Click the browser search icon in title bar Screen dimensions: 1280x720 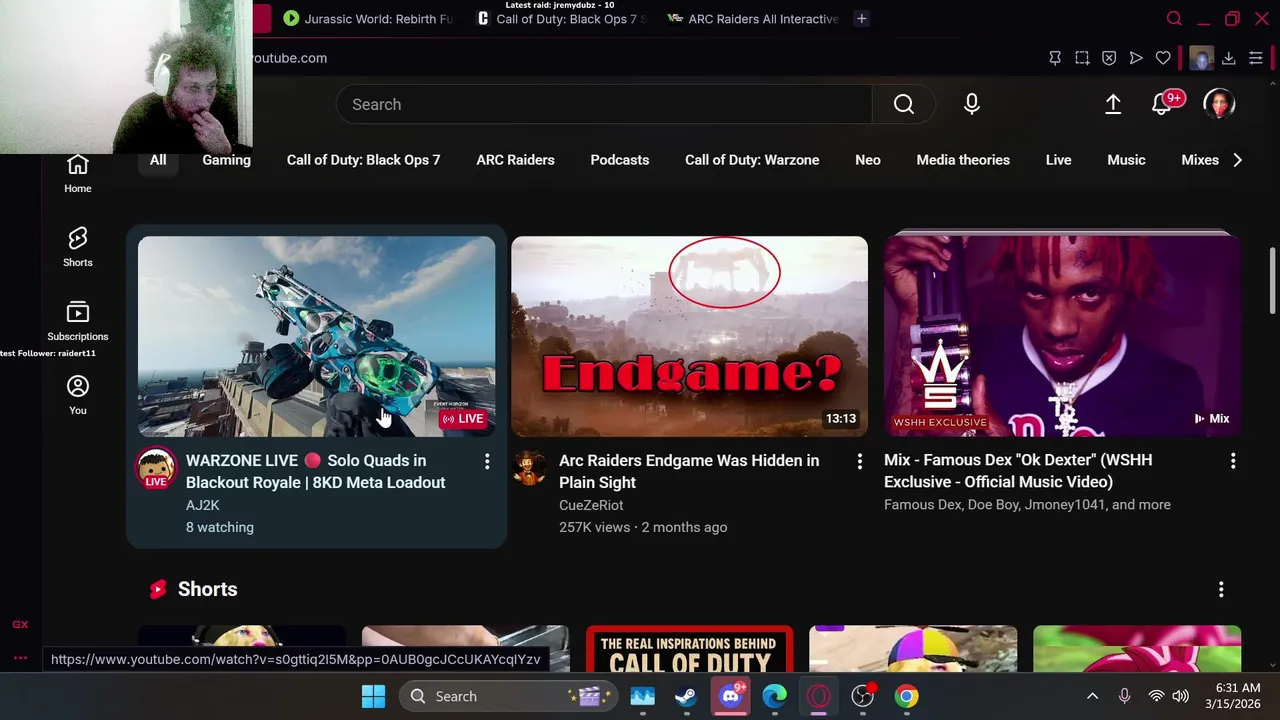point(1174,18)
